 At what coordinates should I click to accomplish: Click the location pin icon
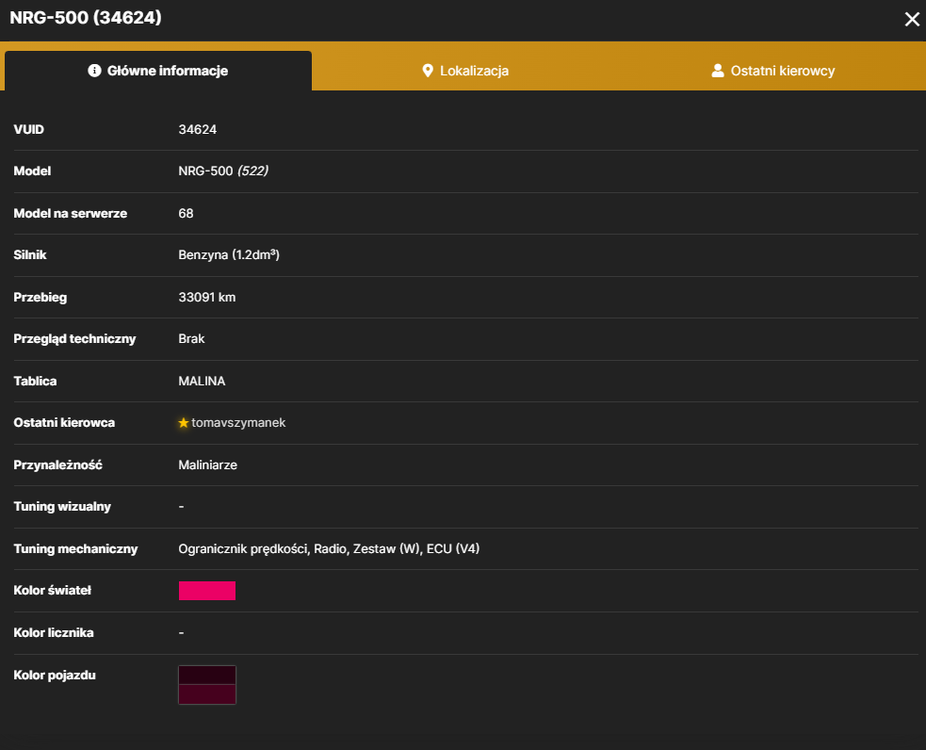(x=428, y=71)
